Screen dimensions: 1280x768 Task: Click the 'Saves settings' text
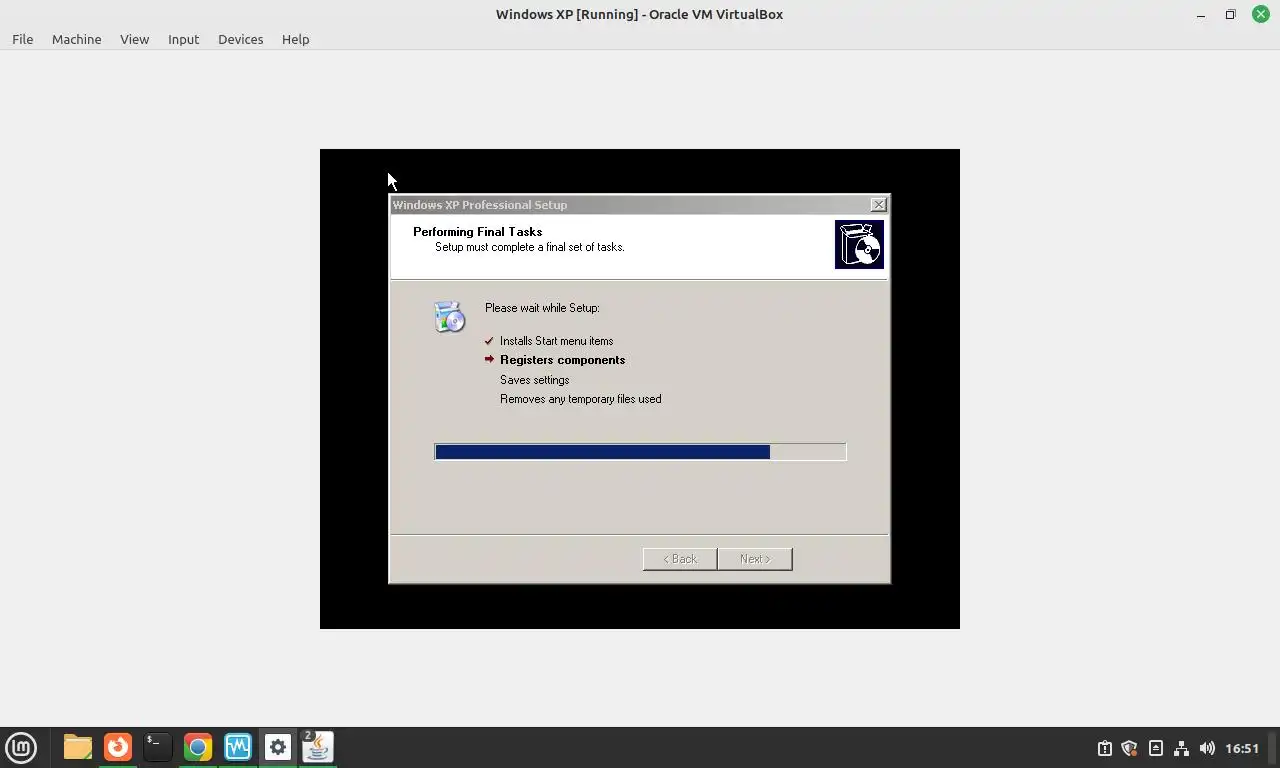[534, 380]
